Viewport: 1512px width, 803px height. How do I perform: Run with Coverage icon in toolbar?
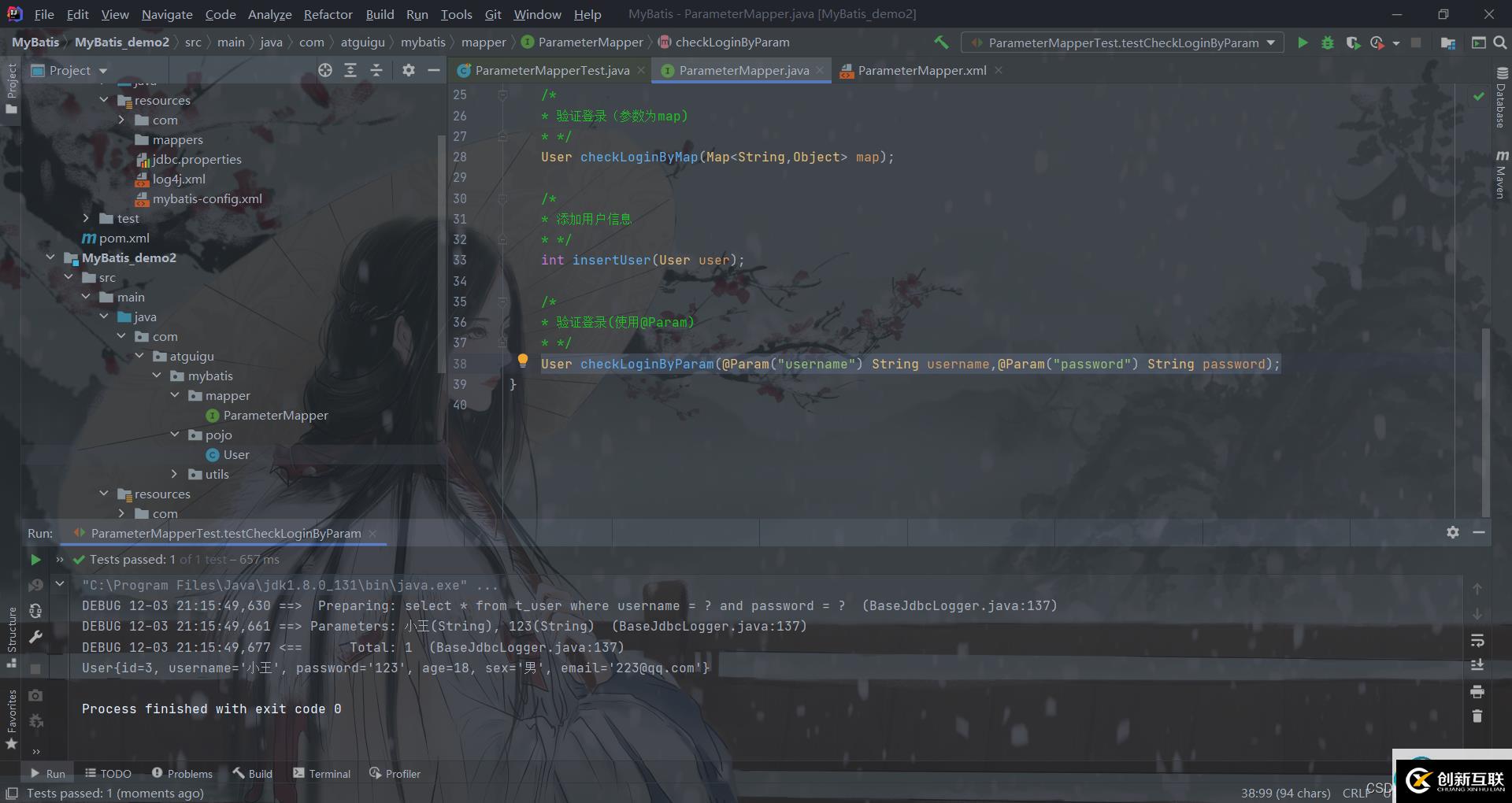[1353, 43]
